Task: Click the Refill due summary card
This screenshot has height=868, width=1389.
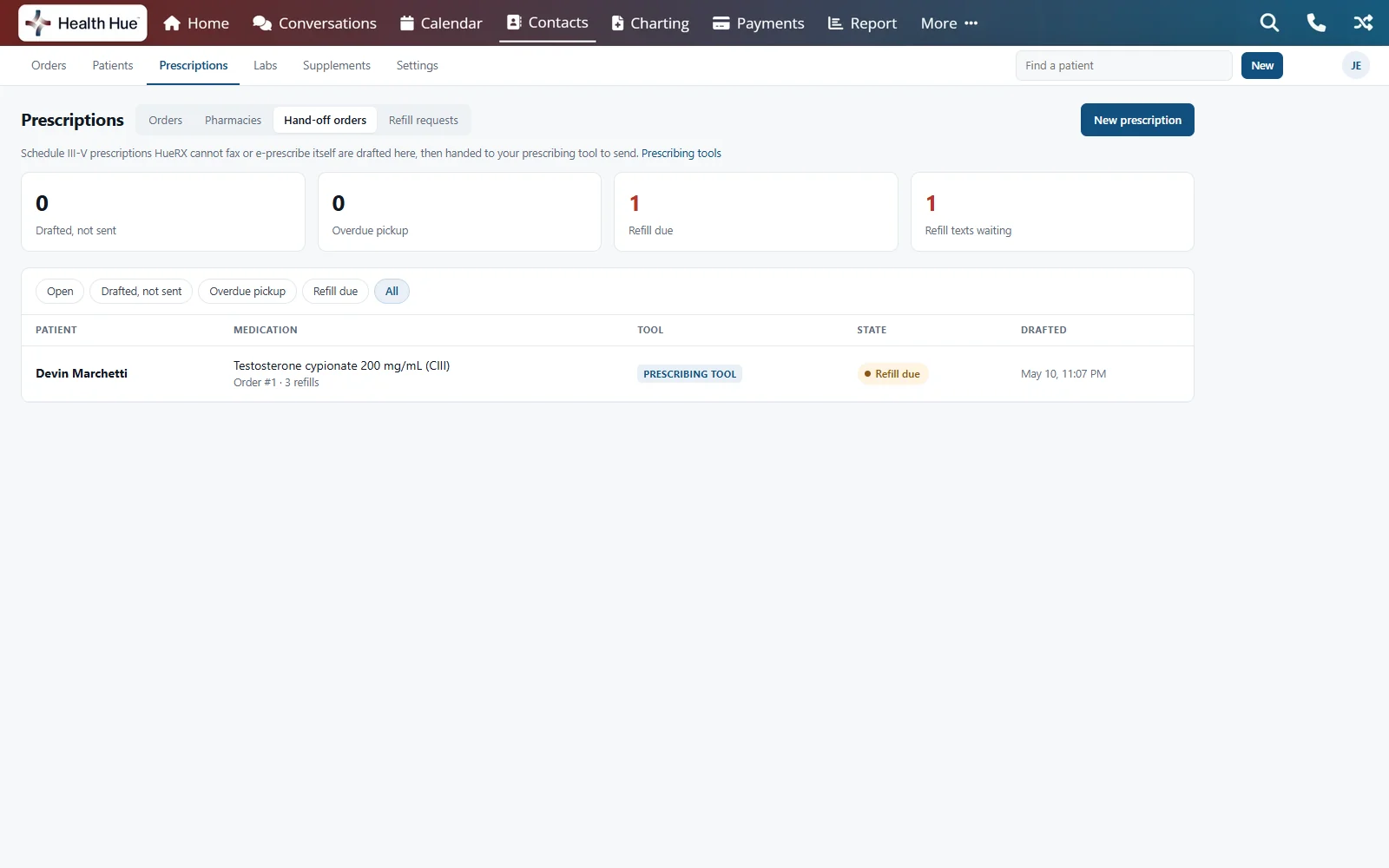Action: click(755, 212)
